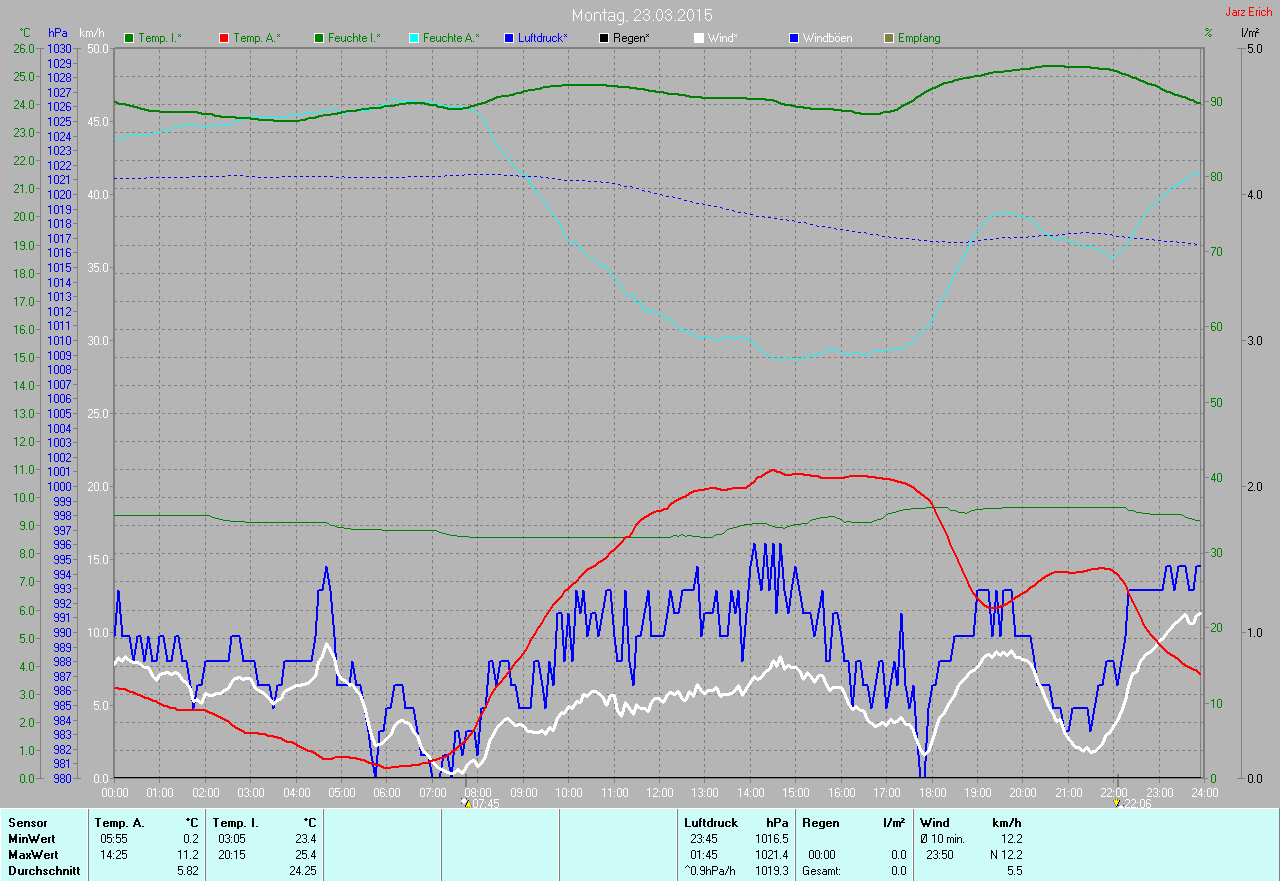Click the Durchschnitt row label
The height and width of the screenshot is (881, 1280).
click(x=44, y=871)
